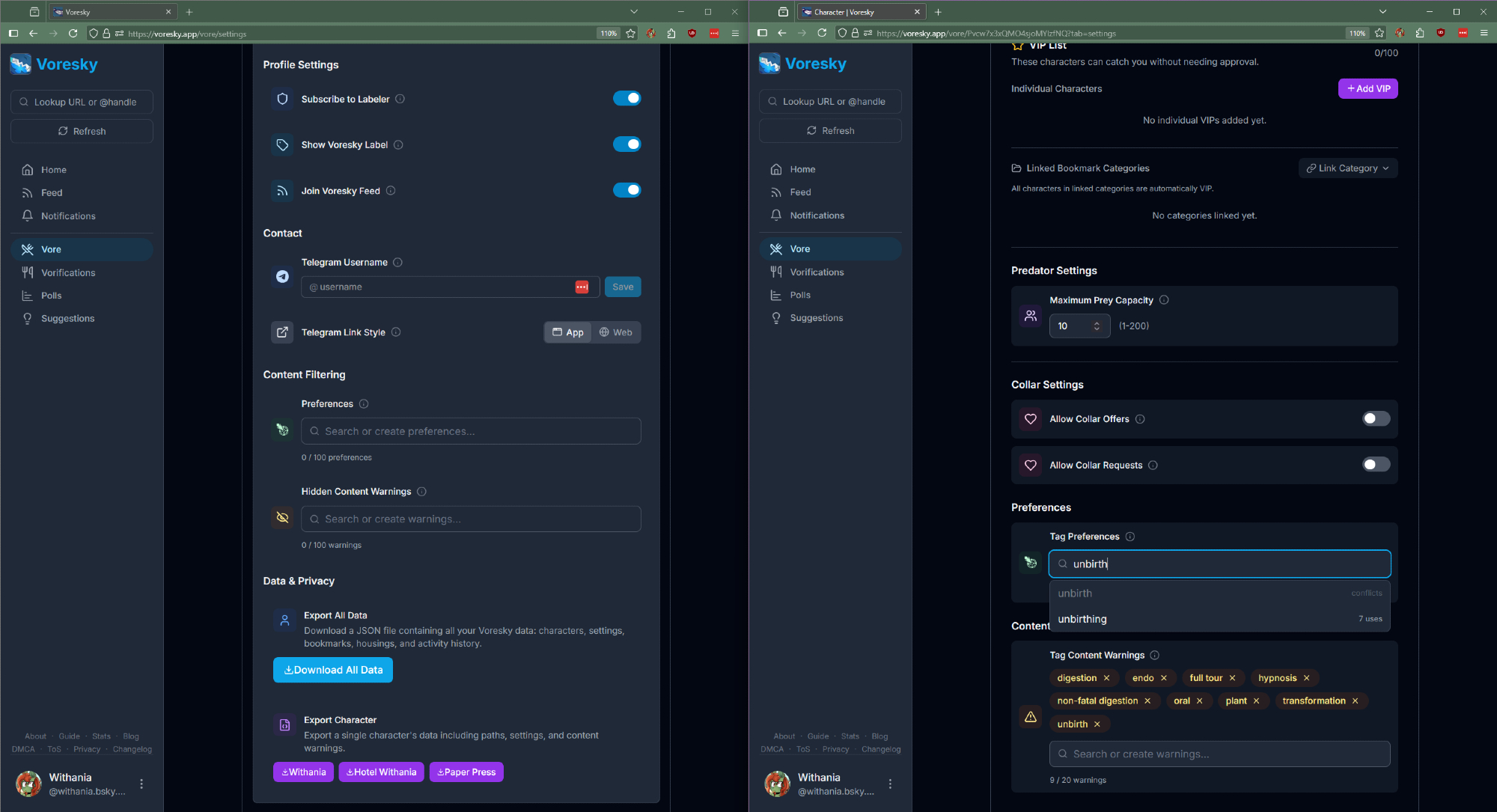This screenshot has width=1497, height=812.
Task: Click the Hidden Content Warnings eye-slash icon
Action: [x=282, y=518]
